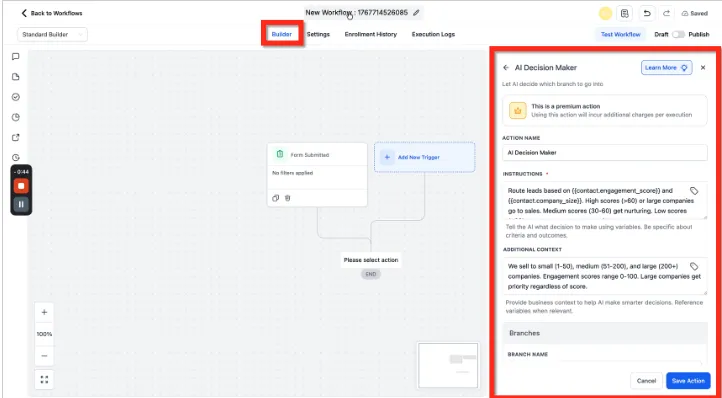Open the comments icon in left sidebar

[x=16, y=57]
